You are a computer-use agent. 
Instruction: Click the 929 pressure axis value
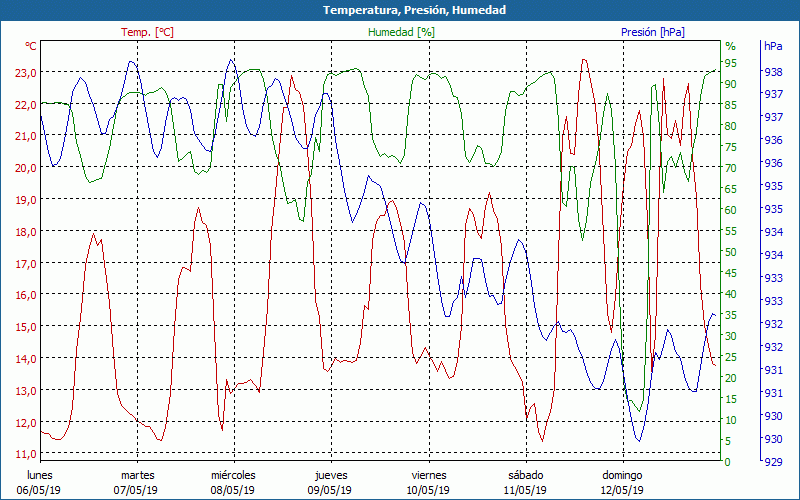point(773,462)
